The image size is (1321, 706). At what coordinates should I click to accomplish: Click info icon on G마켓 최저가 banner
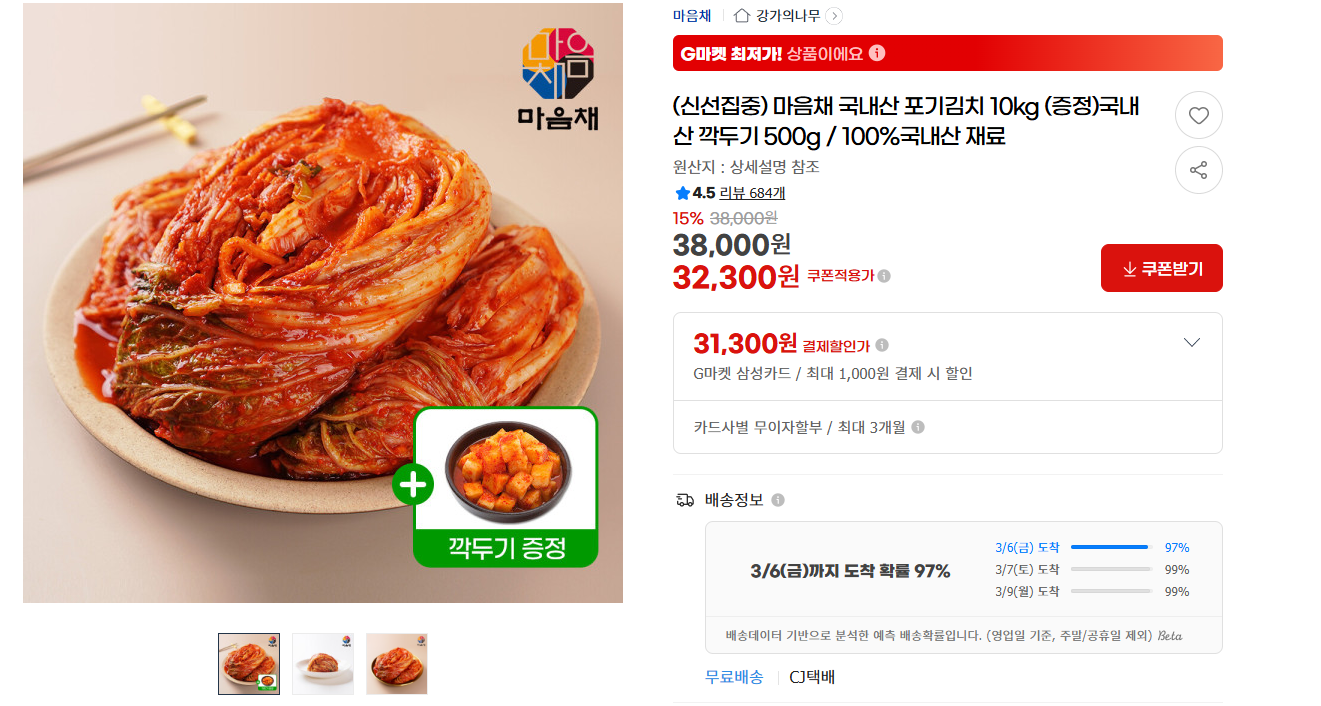pos(877,53)
